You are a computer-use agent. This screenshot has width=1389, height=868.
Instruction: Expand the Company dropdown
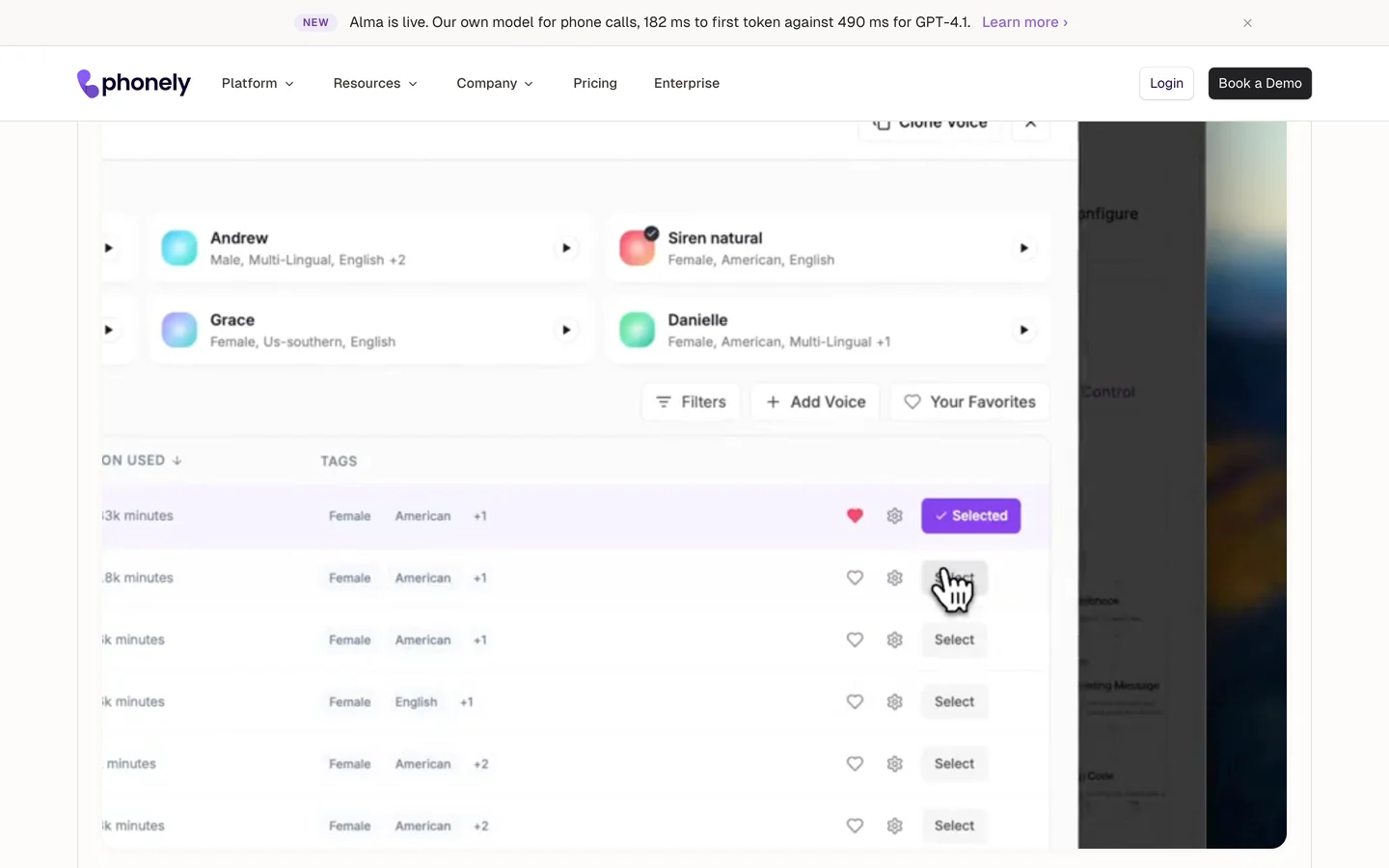point(495,84)
